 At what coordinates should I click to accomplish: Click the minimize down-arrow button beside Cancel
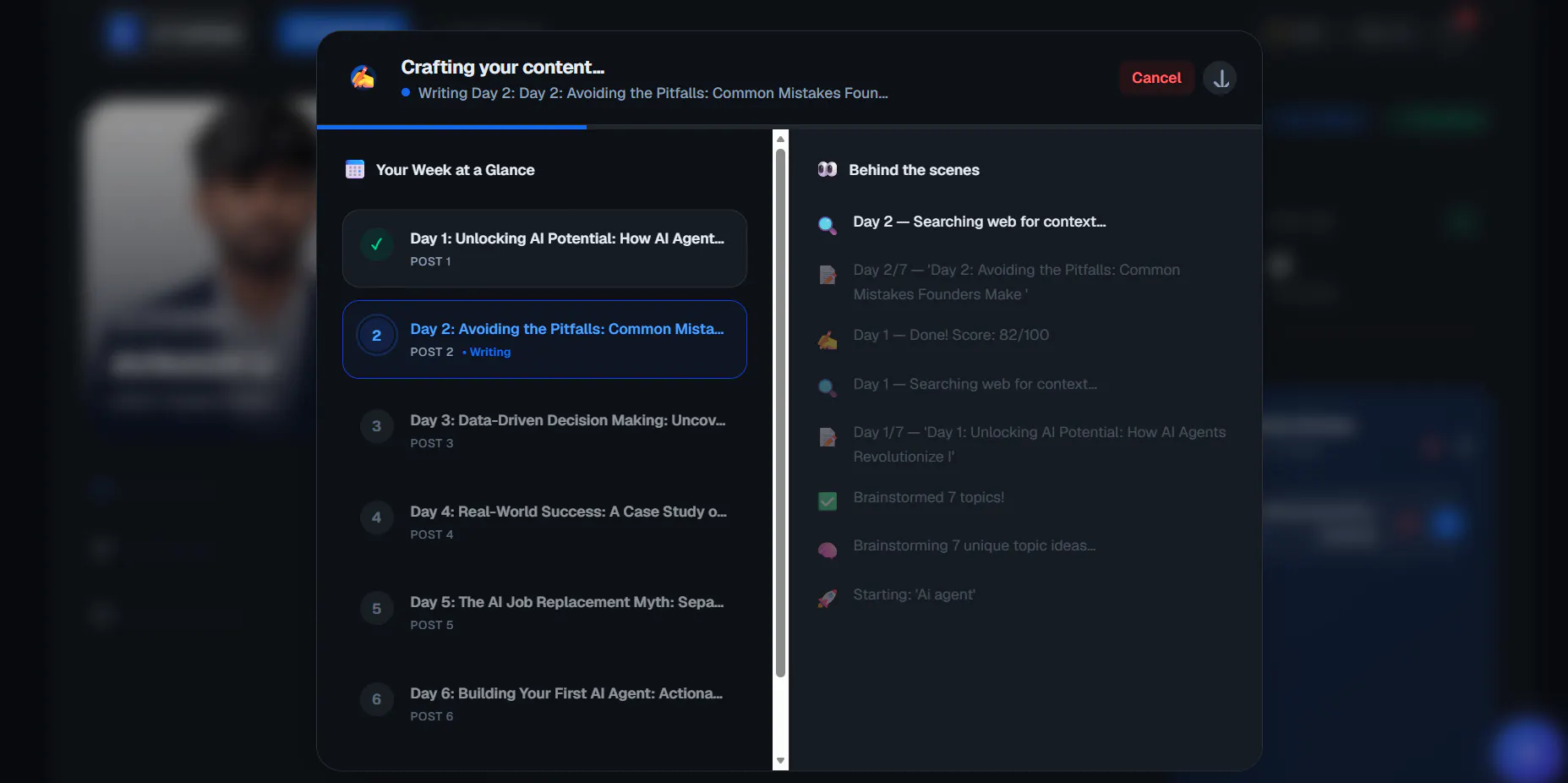[1220, 78]
